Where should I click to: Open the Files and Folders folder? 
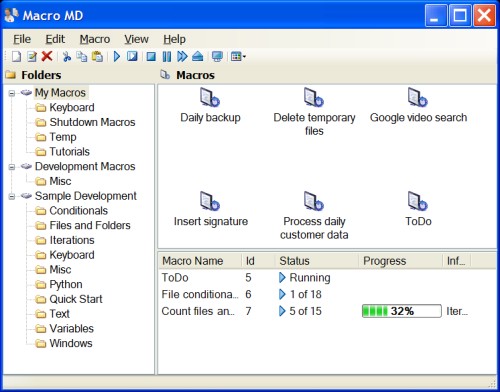point(90,225)
